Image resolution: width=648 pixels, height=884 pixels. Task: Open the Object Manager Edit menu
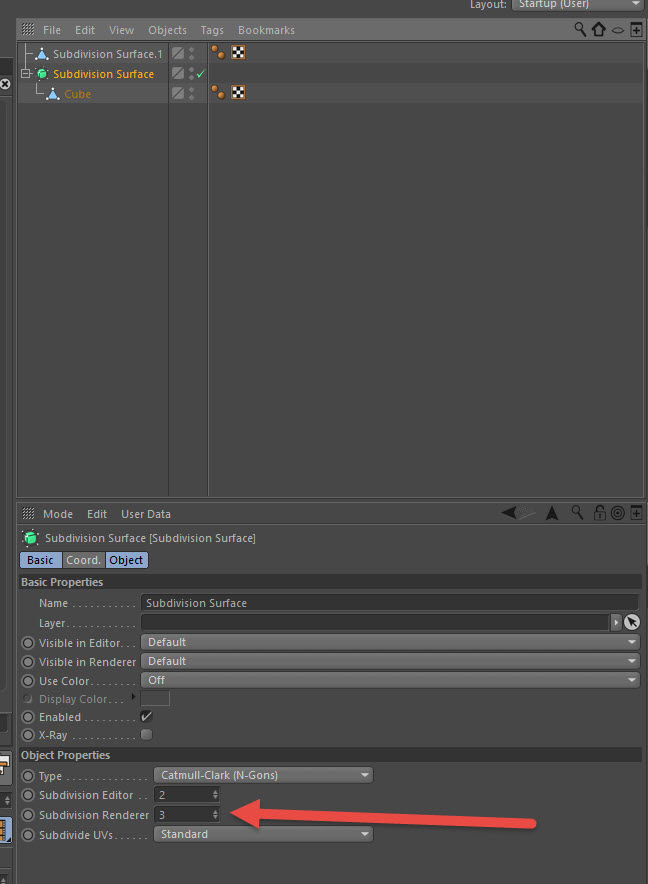(x=85, y=30)
